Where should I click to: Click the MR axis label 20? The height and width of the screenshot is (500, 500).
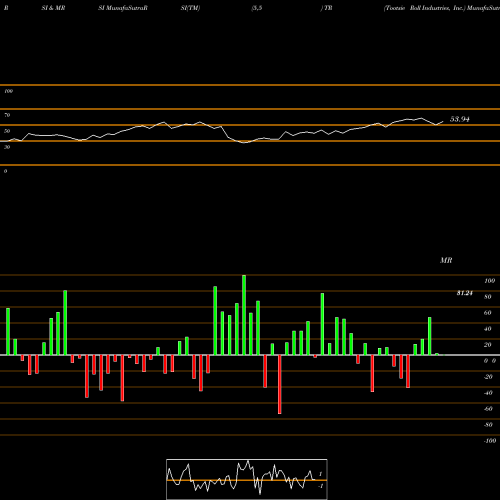pyautogui.click(x=487, y=345)
